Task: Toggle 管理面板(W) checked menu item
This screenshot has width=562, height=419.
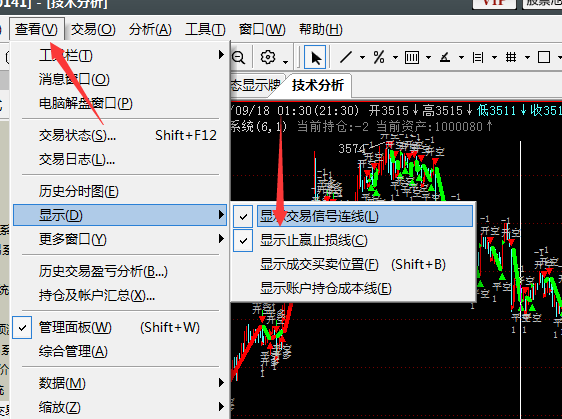Action: pos(120,327)
